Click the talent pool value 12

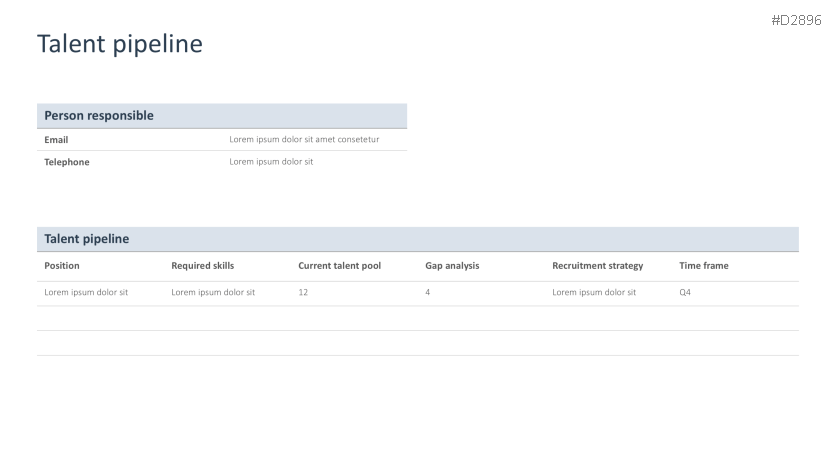[x=303, y=293]
